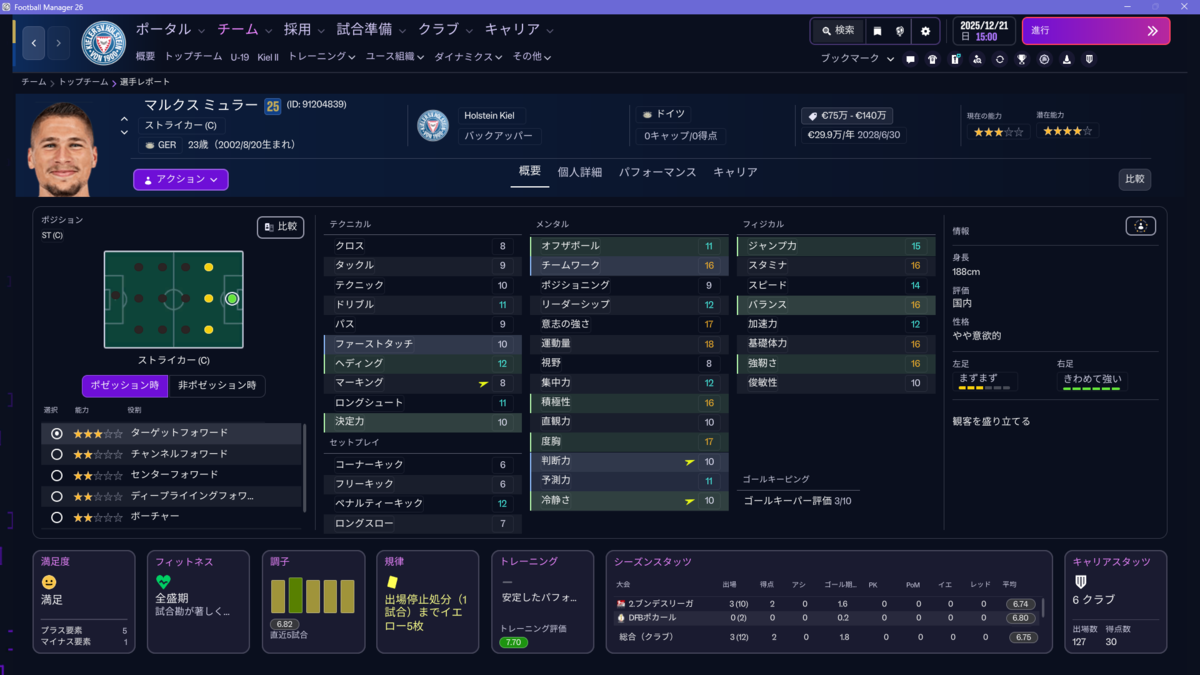
Task: Open トップチーム in the team submenu
Action: pyautogui.click(x=193, y=57)
